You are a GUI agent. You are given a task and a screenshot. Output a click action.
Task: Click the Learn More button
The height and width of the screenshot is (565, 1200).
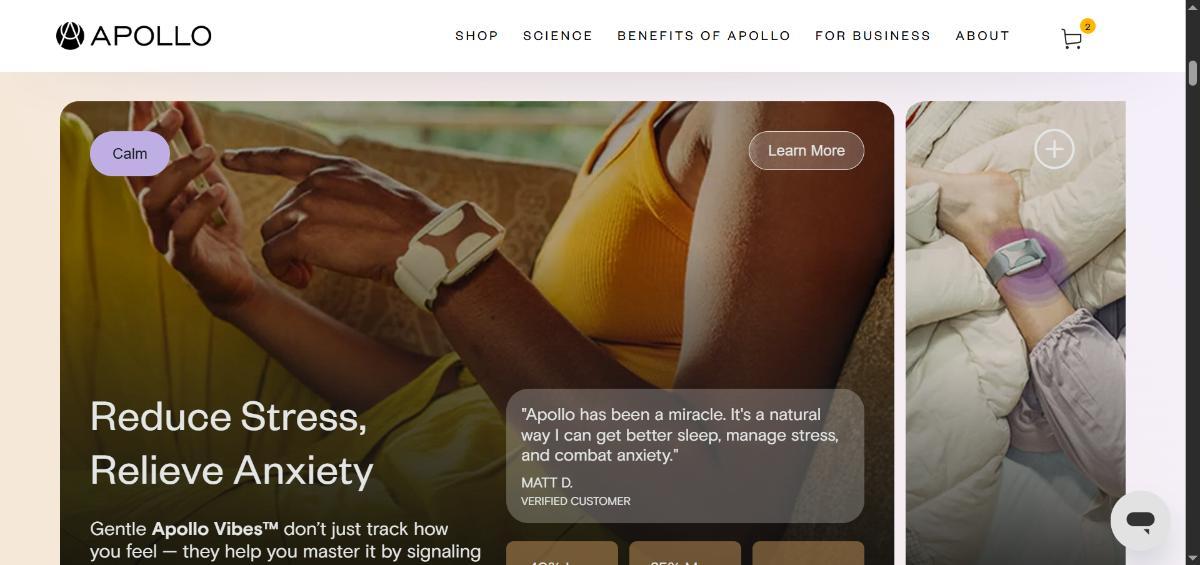pos(806,150)
